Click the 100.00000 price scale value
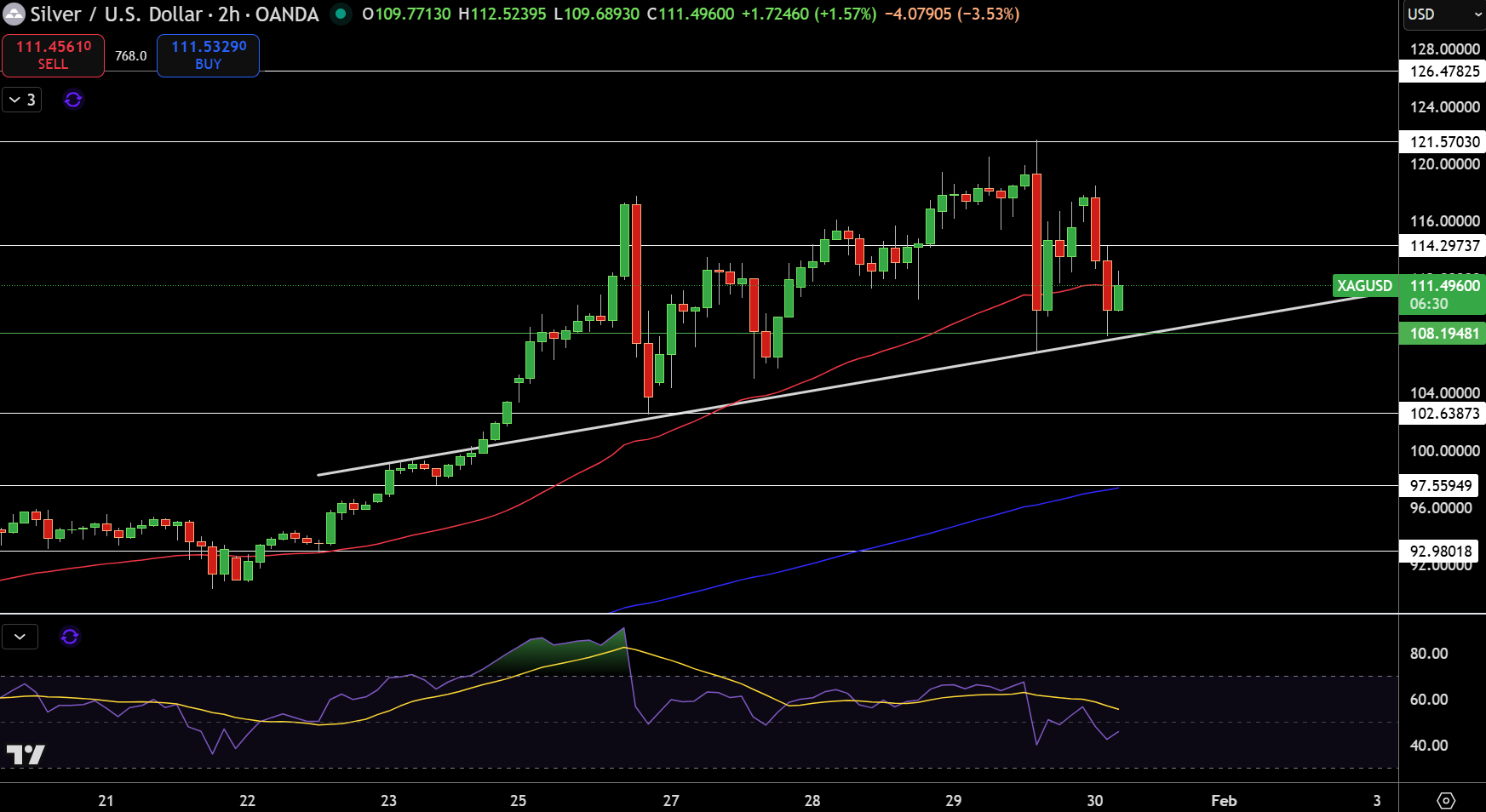Screen dimensions: 1486x812 coord(1444,451)
